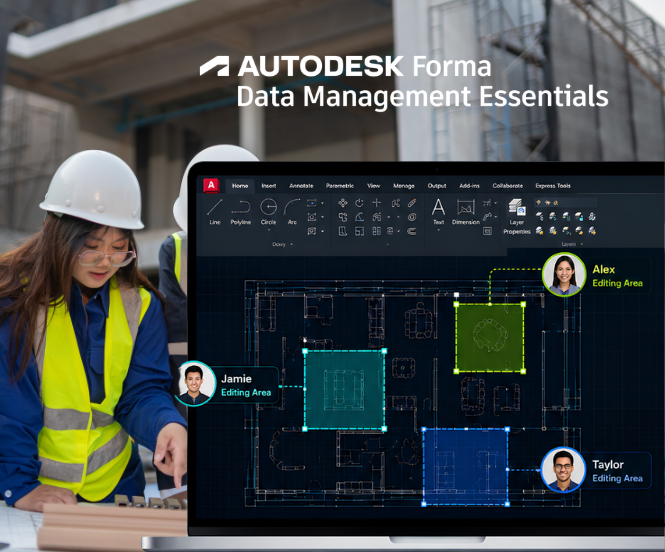Open the Output ribbon tab
This screenshot has width=665, height=552.
coord(437,186)
